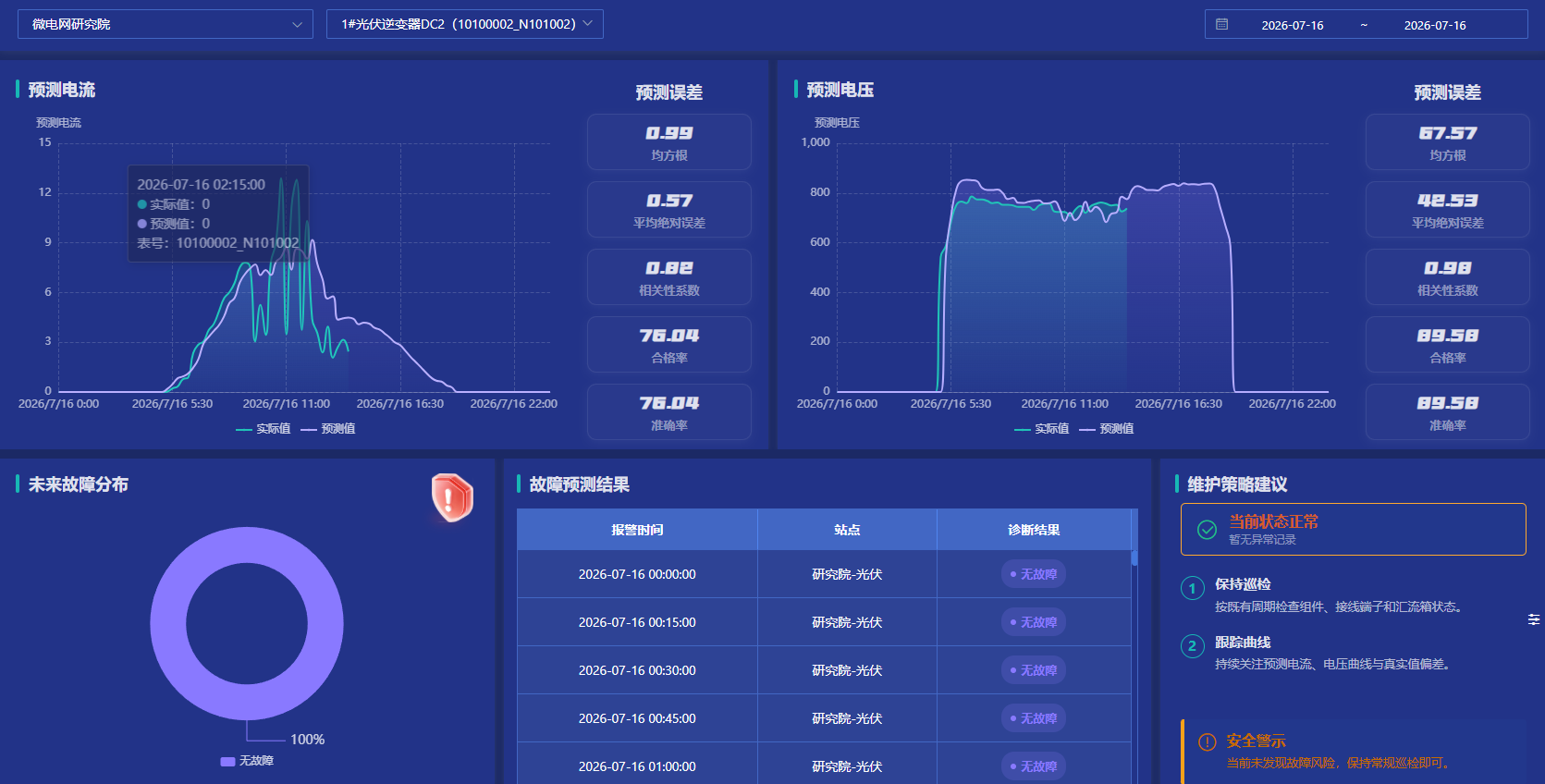Click the 安全警示 heading text
1545x784 pixels.
tap(1256, 741)
